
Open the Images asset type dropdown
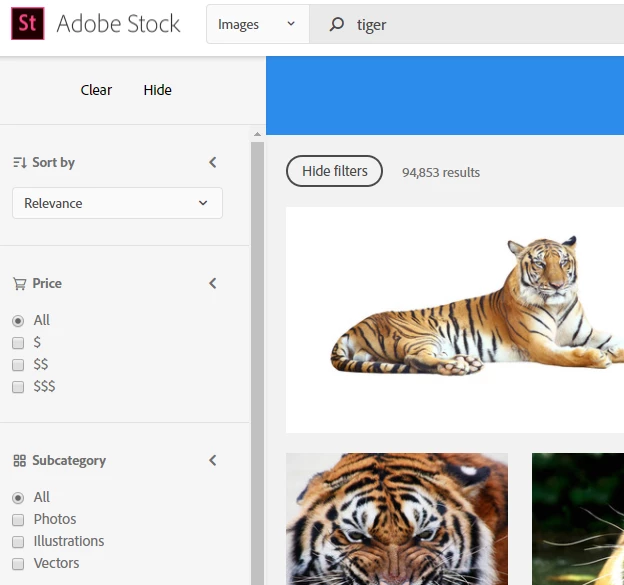(x=257, y=24)
